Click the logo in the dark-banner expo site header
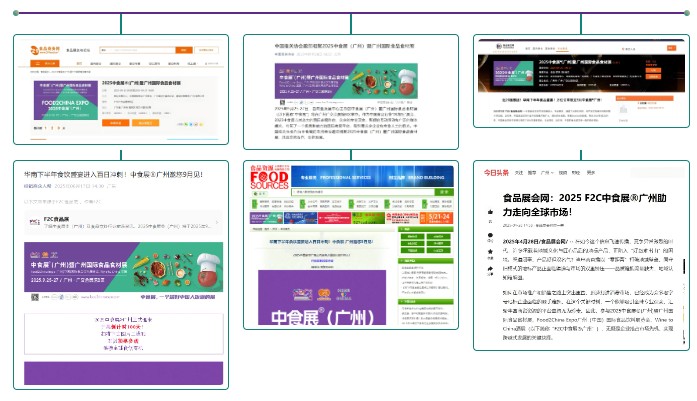697x401 pixels. click(505, 47)
